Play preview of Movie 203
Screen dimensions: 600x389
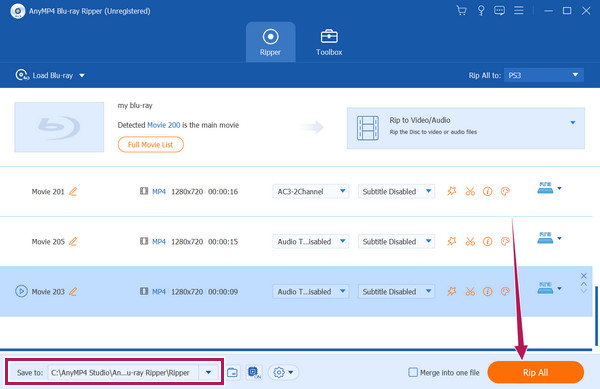(21, 291)
